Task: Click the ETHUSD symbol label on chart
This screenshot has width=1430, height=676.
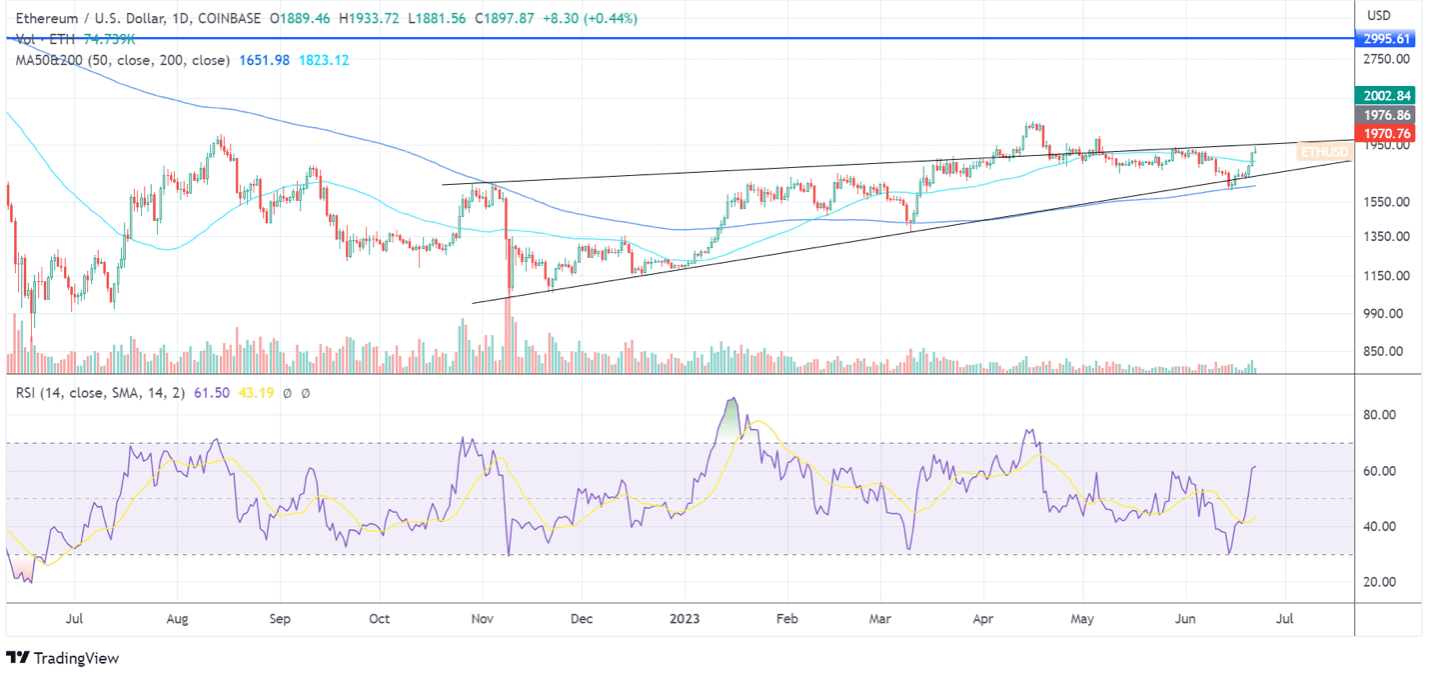Action: (1324, 152)
